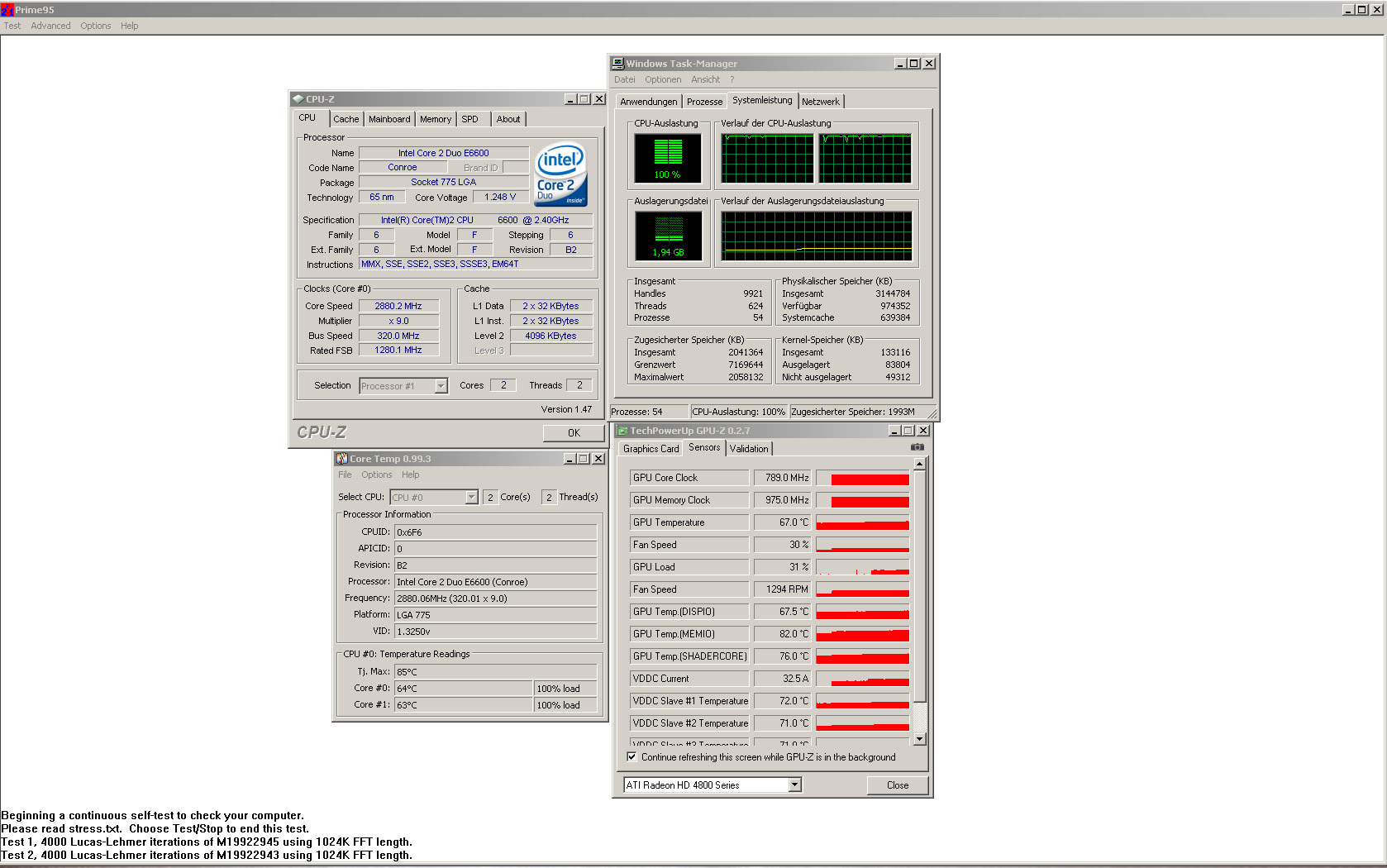Click the Core Temp Frequency field
Screen dimensions: 1387x868
point(495,599)
